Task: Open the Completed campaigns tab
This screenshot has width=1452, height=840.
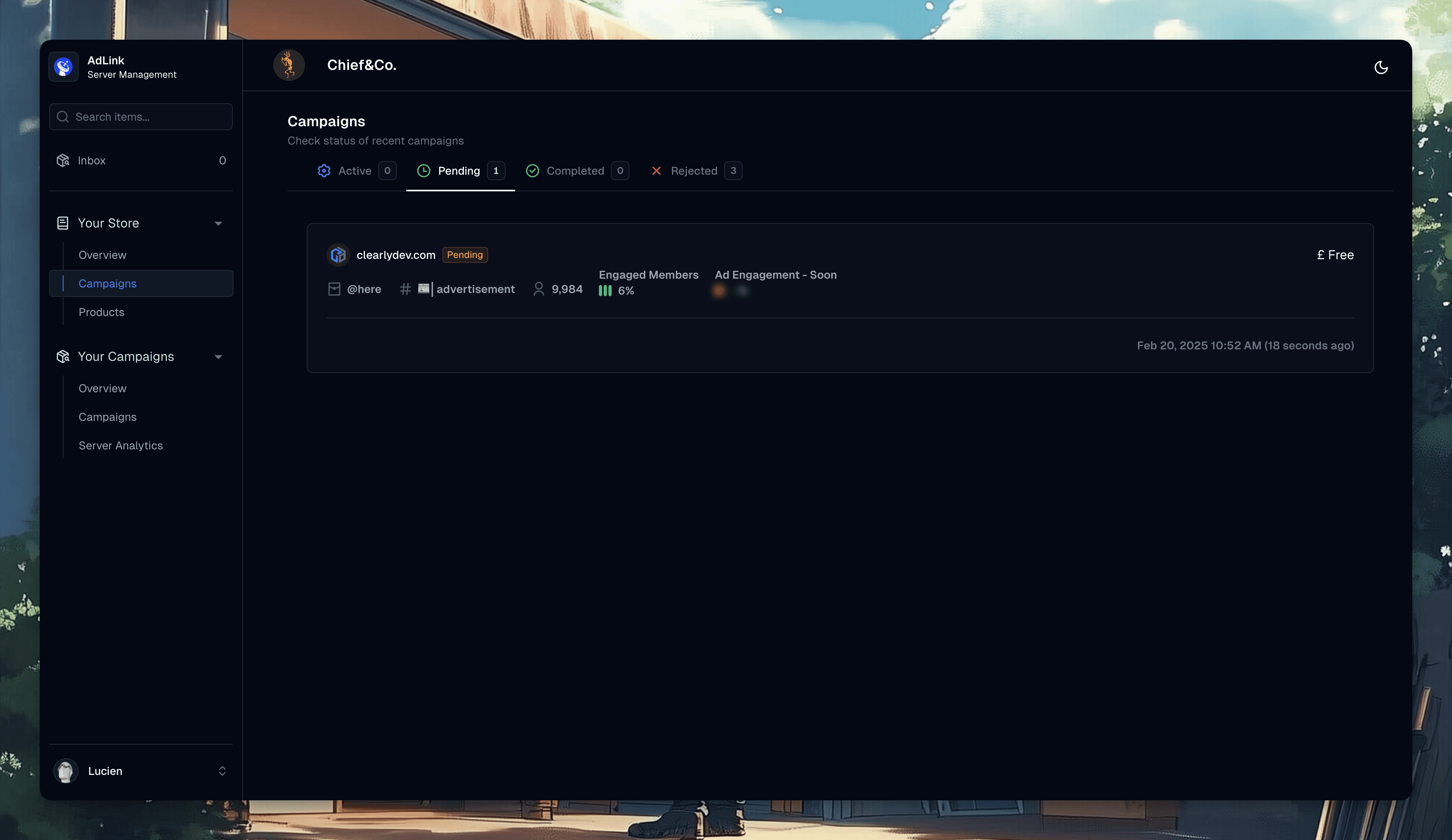Action: tap(575, 171)
